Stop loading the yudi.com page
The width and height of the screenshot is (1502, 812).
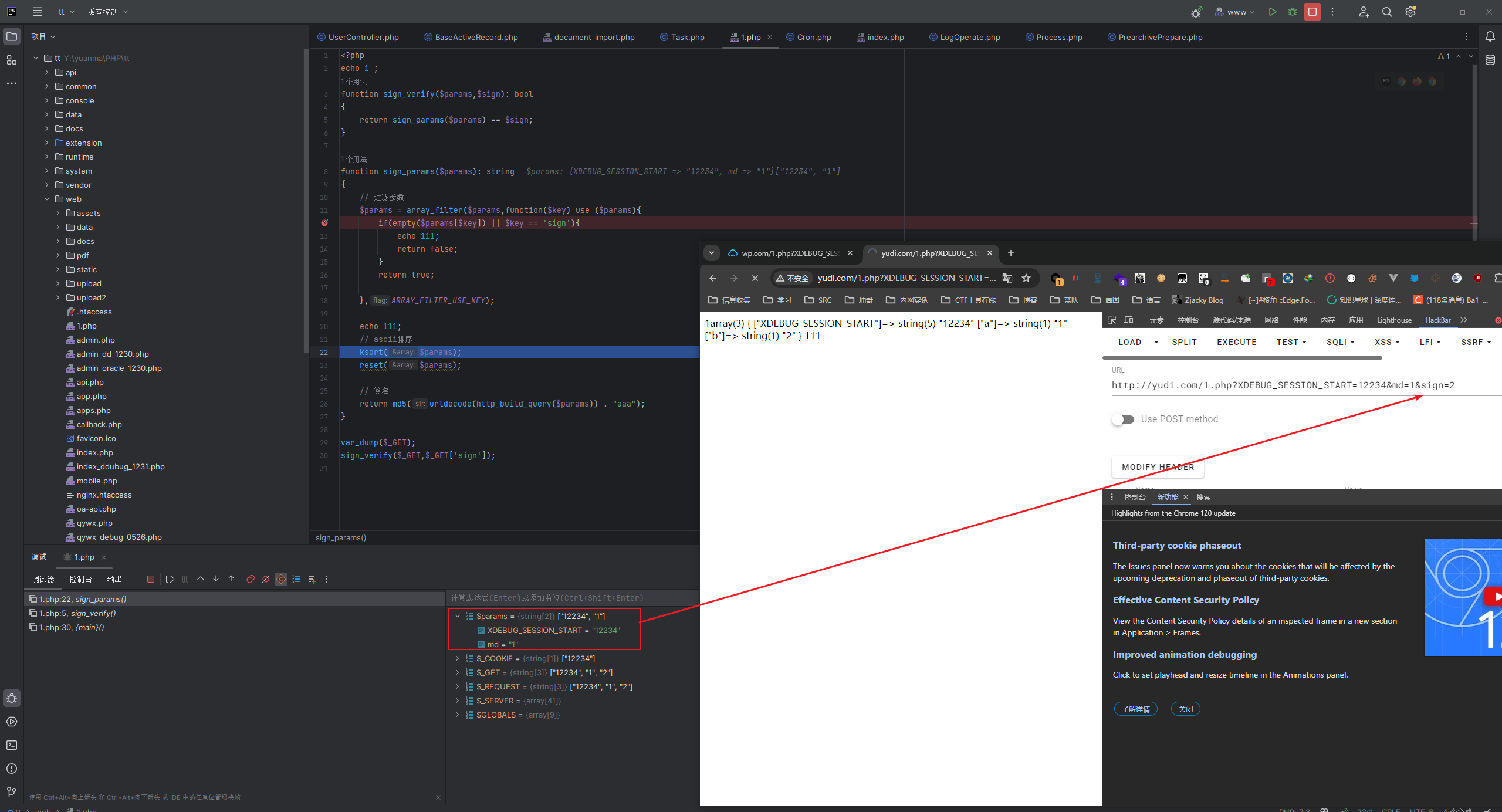755,278
